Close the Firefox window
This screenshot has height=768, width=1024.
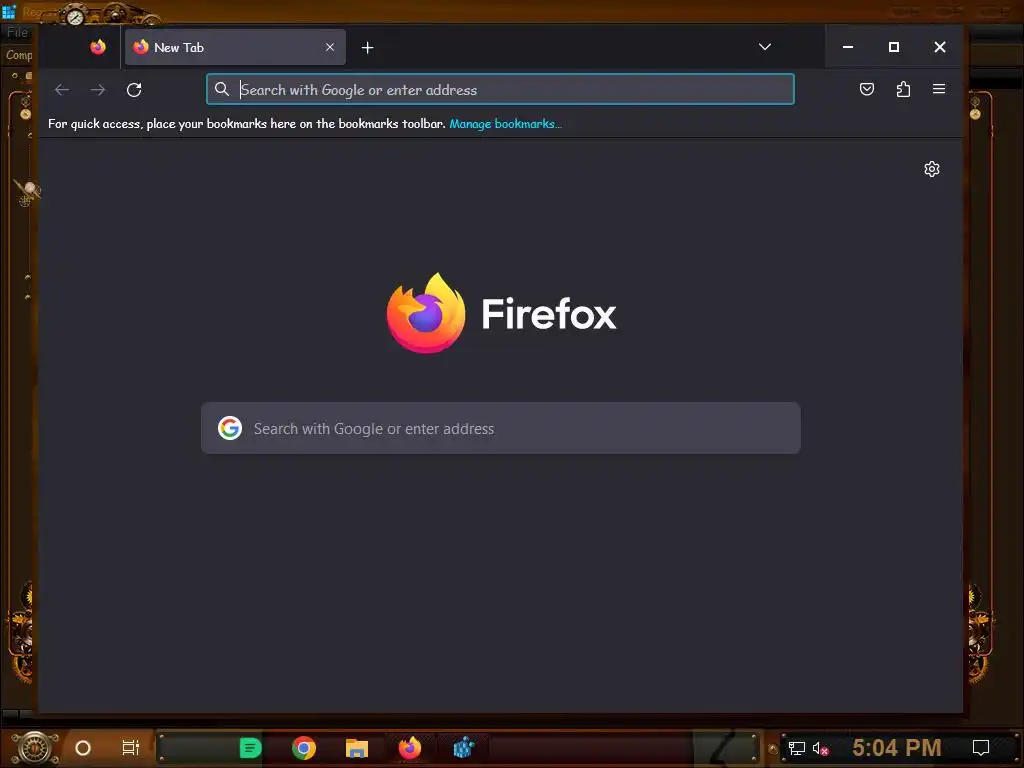pyautogui.click(x=940, y=47)
